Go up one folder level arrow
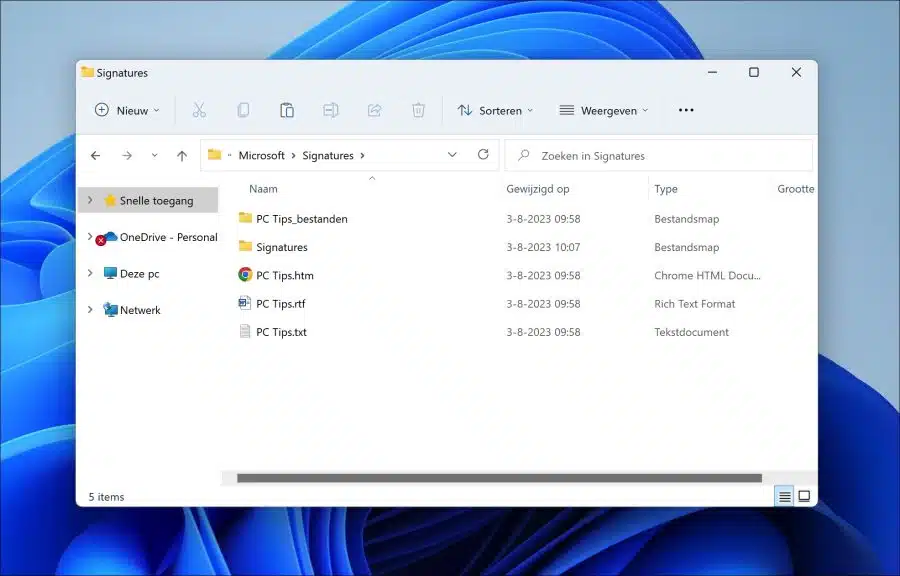 (182, 155)
